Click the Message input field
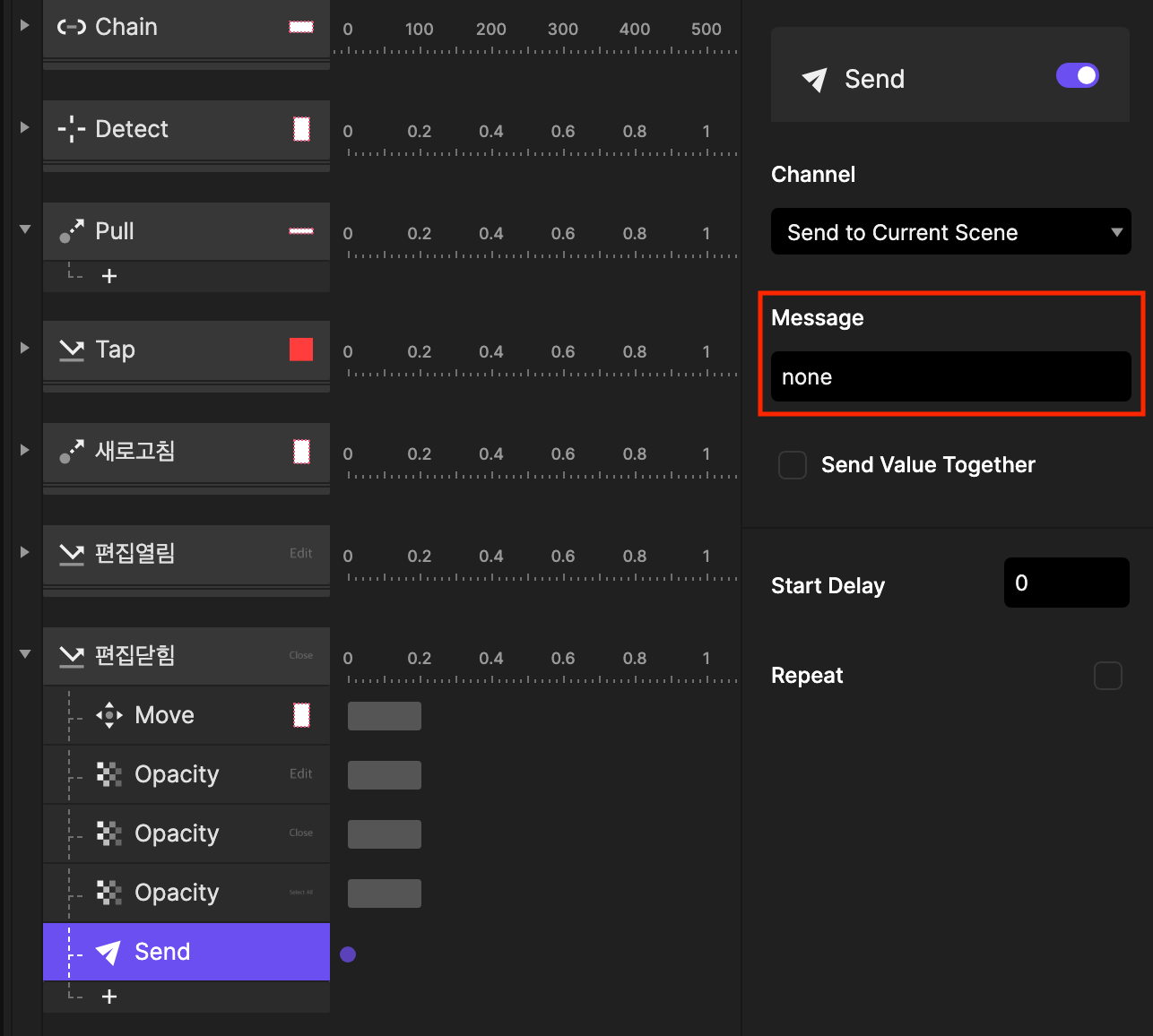The image size is (1153, 1036). click(x=951, y=376)
